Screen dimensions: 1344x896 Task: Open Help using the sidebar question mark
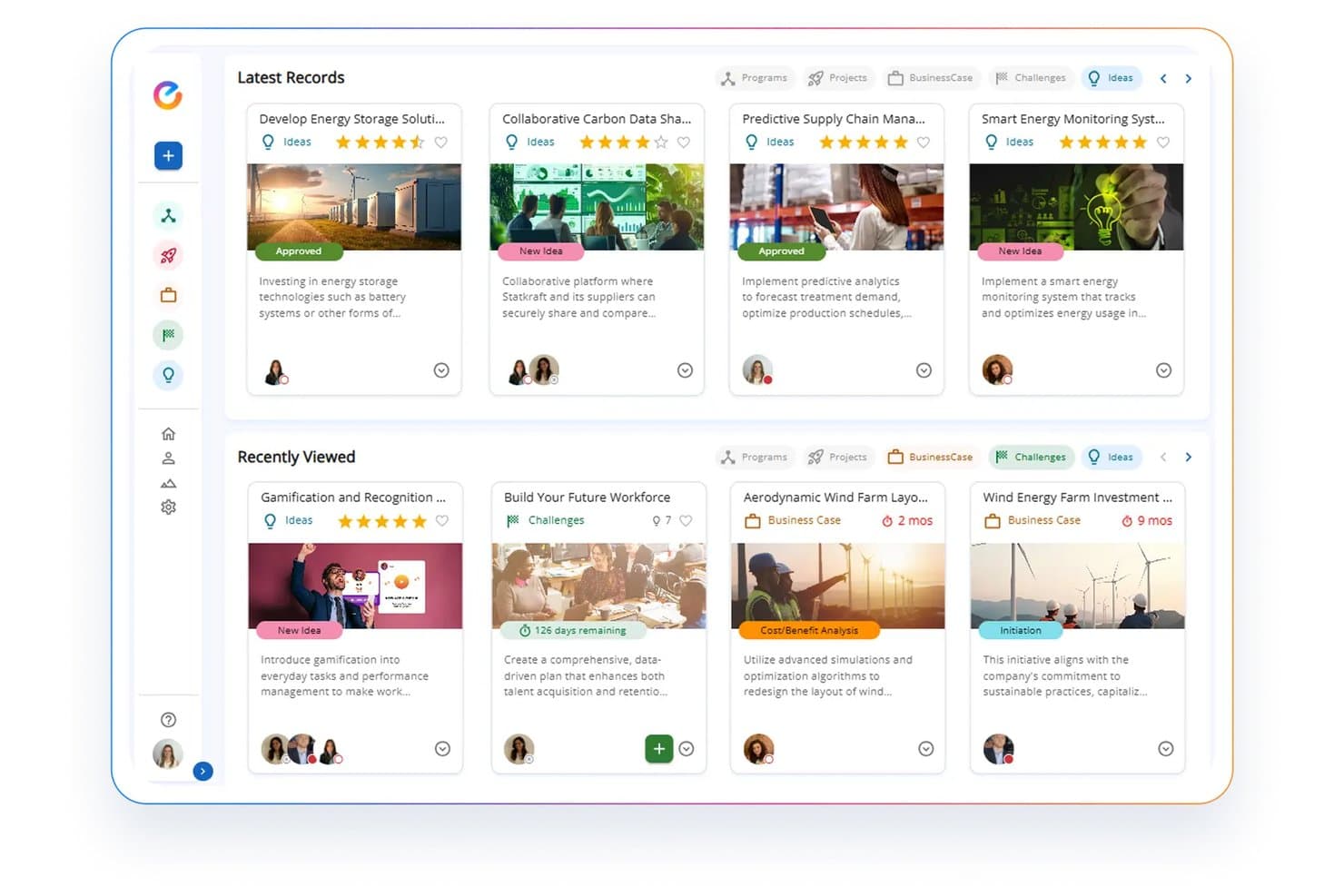coord(168,720)
